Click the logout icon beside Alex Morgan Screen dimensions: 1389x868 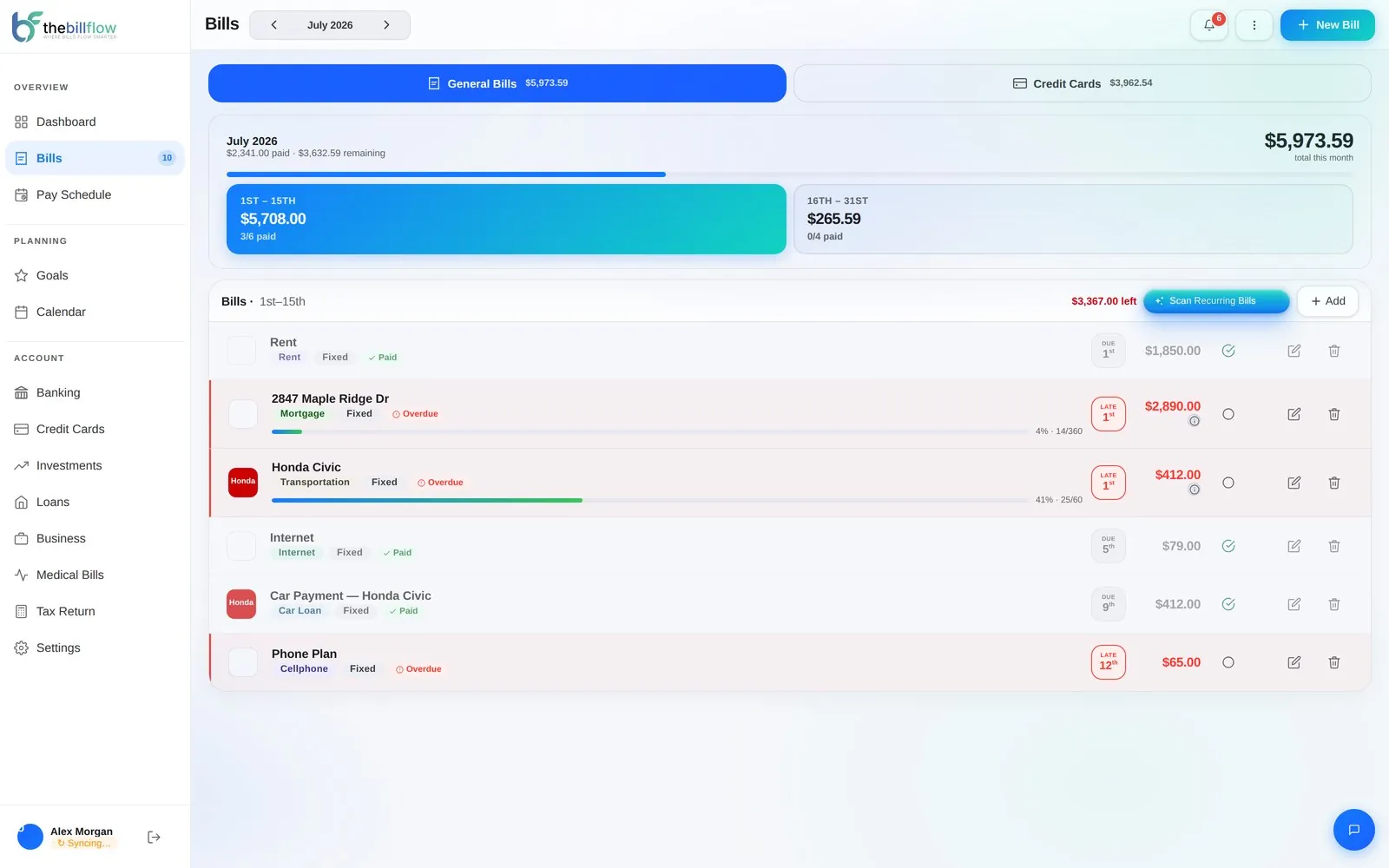point(154,837)
